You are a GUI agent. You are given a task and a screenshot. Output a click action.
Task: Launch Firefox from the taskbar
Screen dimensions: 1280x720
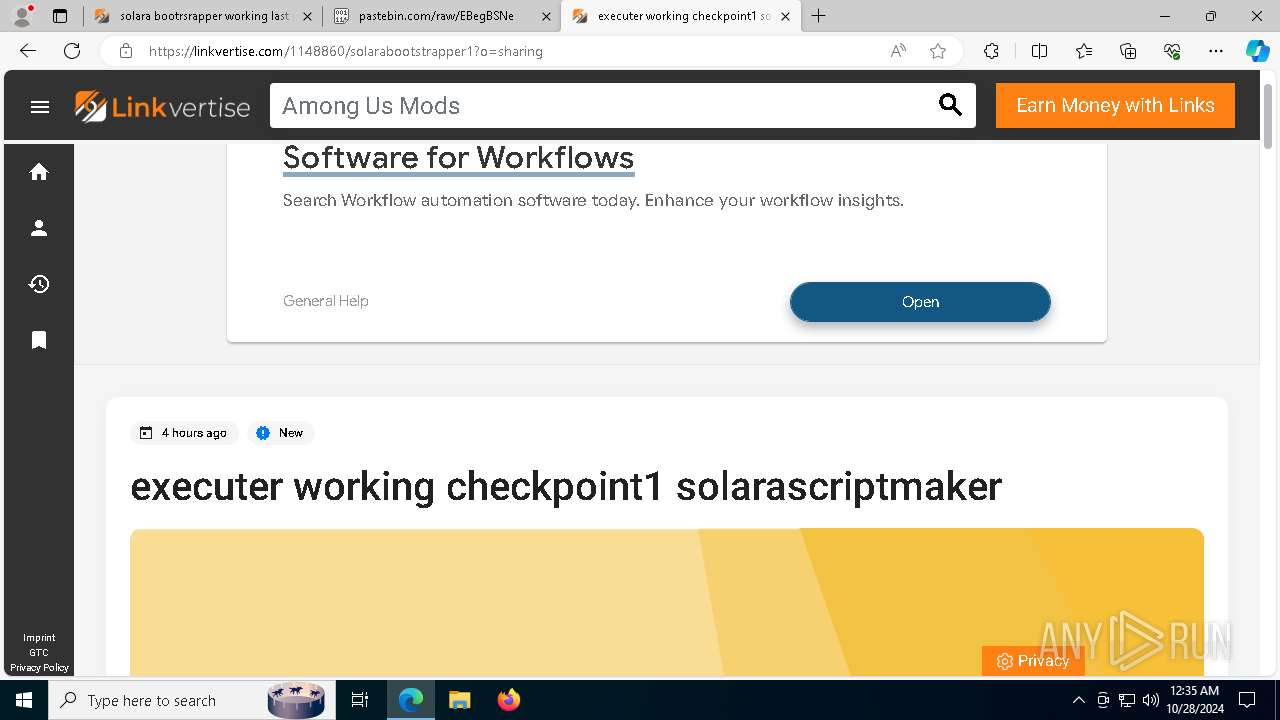pos(509,700)
